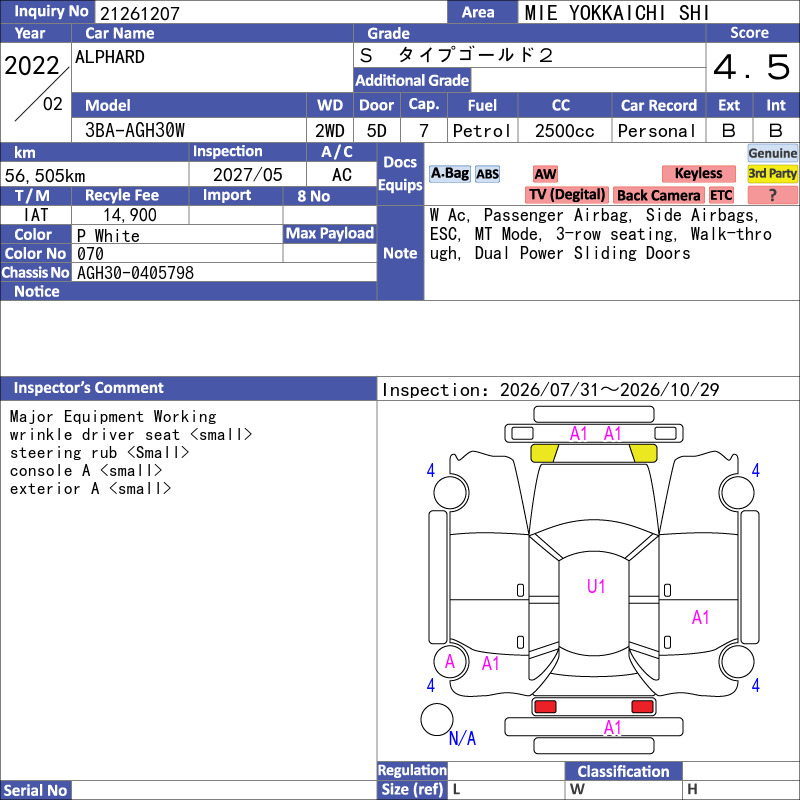Click the Notice header bar

click(x=188, y=291)
